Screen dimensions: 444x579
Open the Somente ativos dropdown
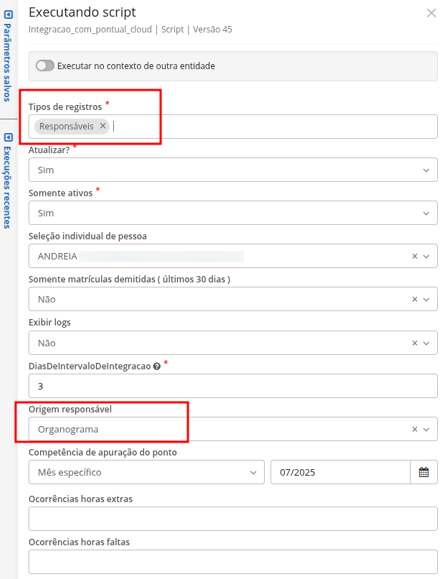233,213
